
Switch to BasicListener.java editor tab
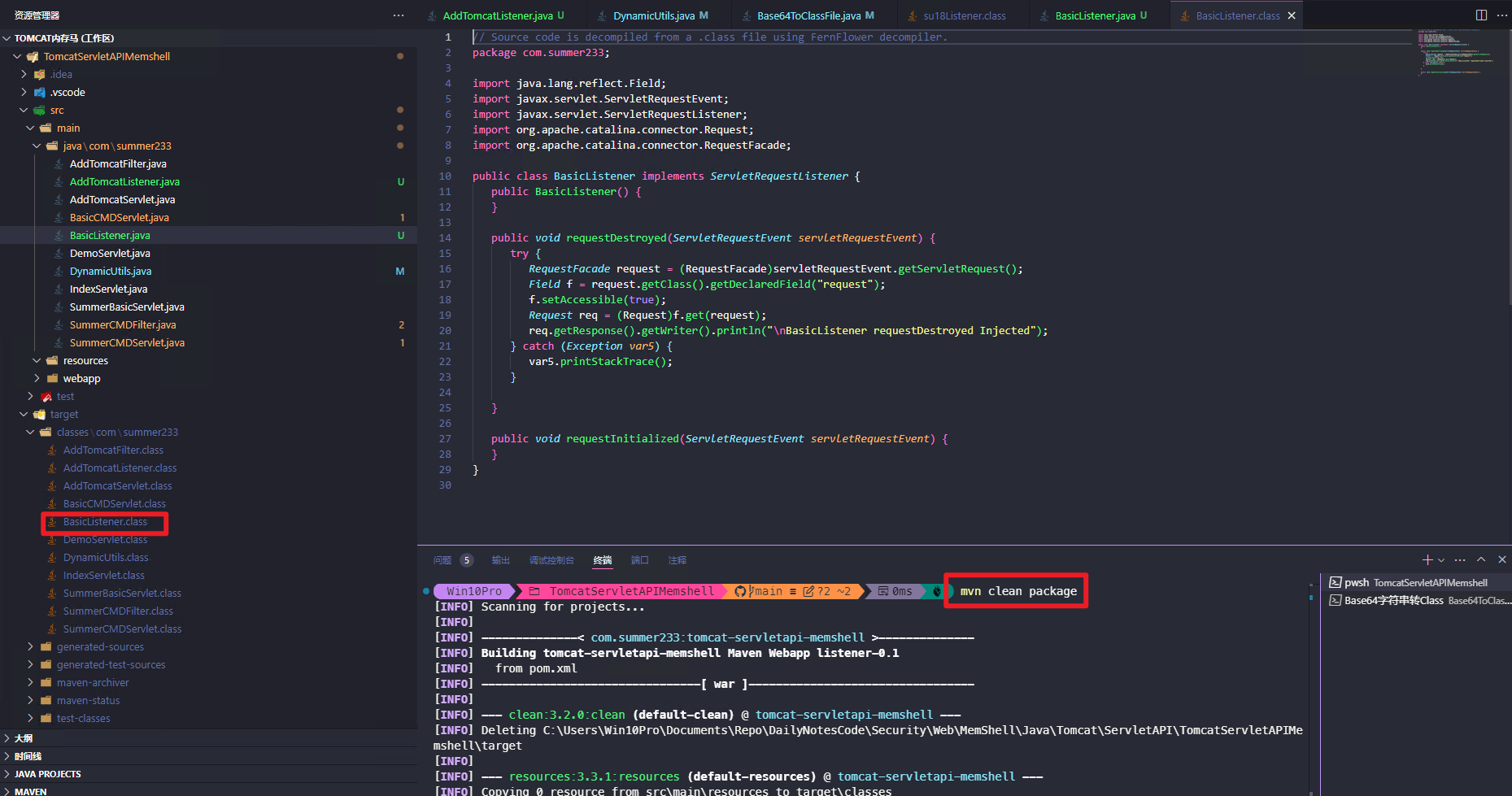1095,15
